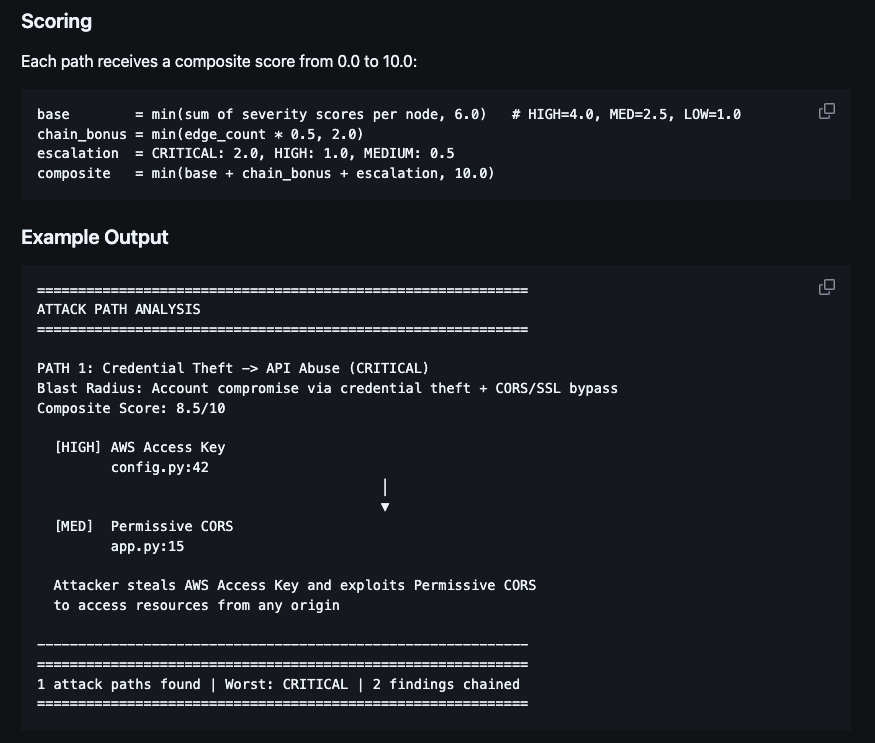The image size is (875, 743).
Task: Click the composite formula line
Action: [266, 173]
